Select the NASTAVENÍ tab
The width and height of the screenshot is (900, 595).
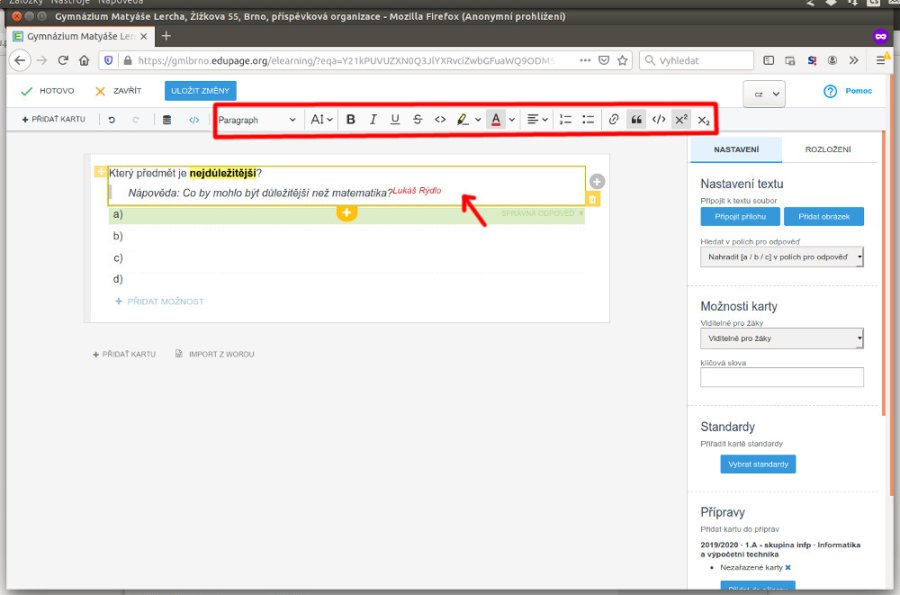click(x=735, y=150)
